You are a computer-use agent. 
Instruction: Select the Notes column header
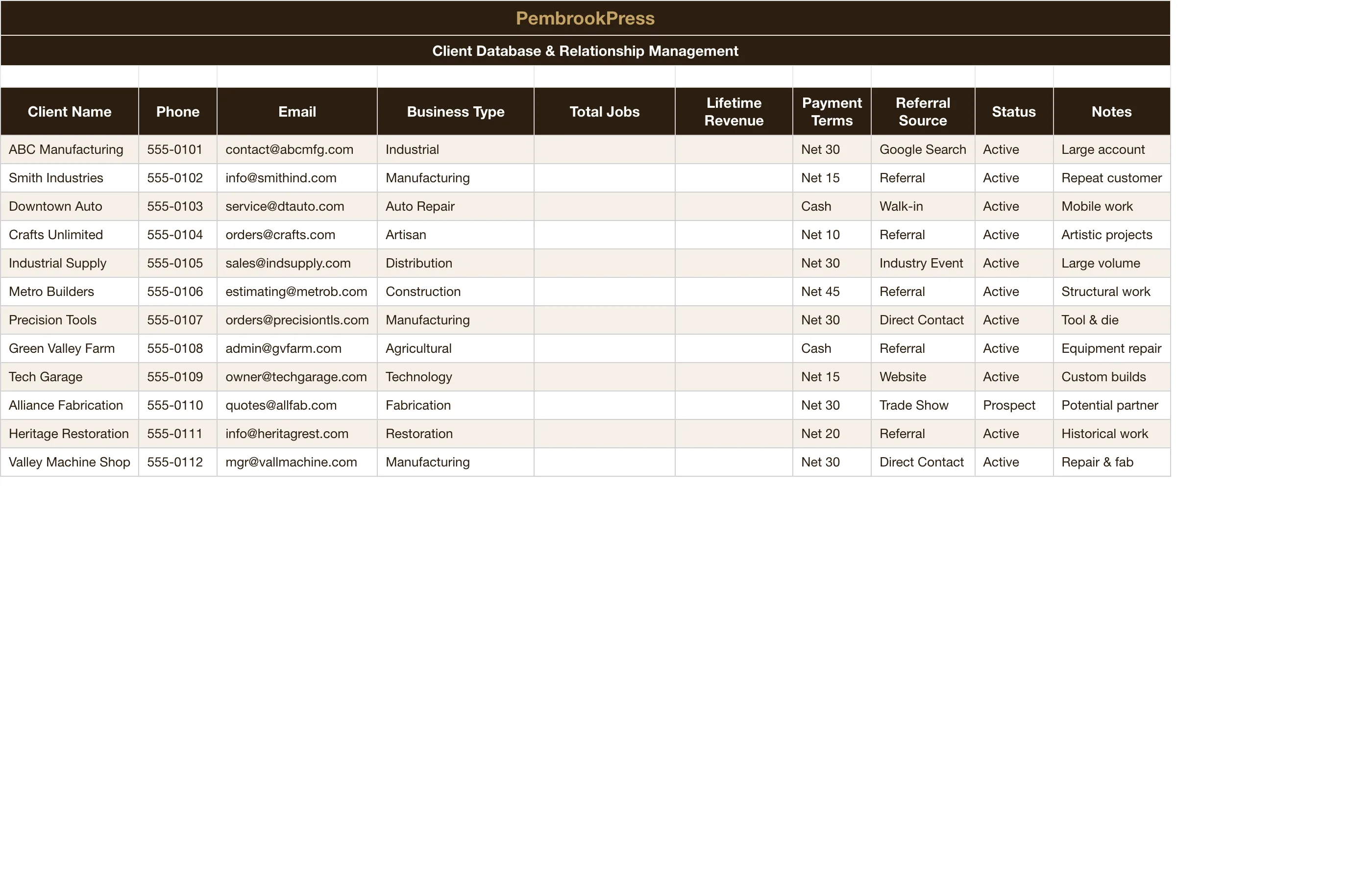click(1111, 112)
